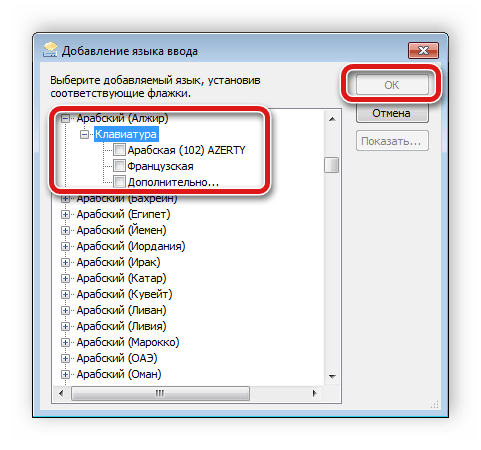
Task: Select Арабский (Кувейт) in the list
Action: point(124,294)
